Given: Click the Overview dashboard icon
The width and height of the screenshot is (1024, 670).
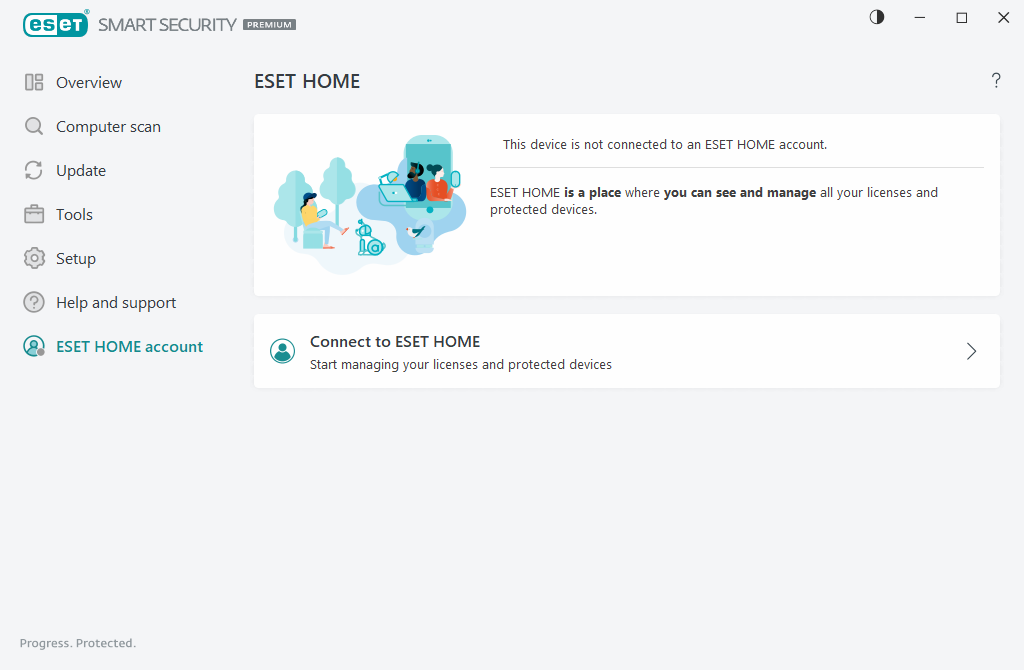Looking at the screenshot, I should tap(34, 83).
